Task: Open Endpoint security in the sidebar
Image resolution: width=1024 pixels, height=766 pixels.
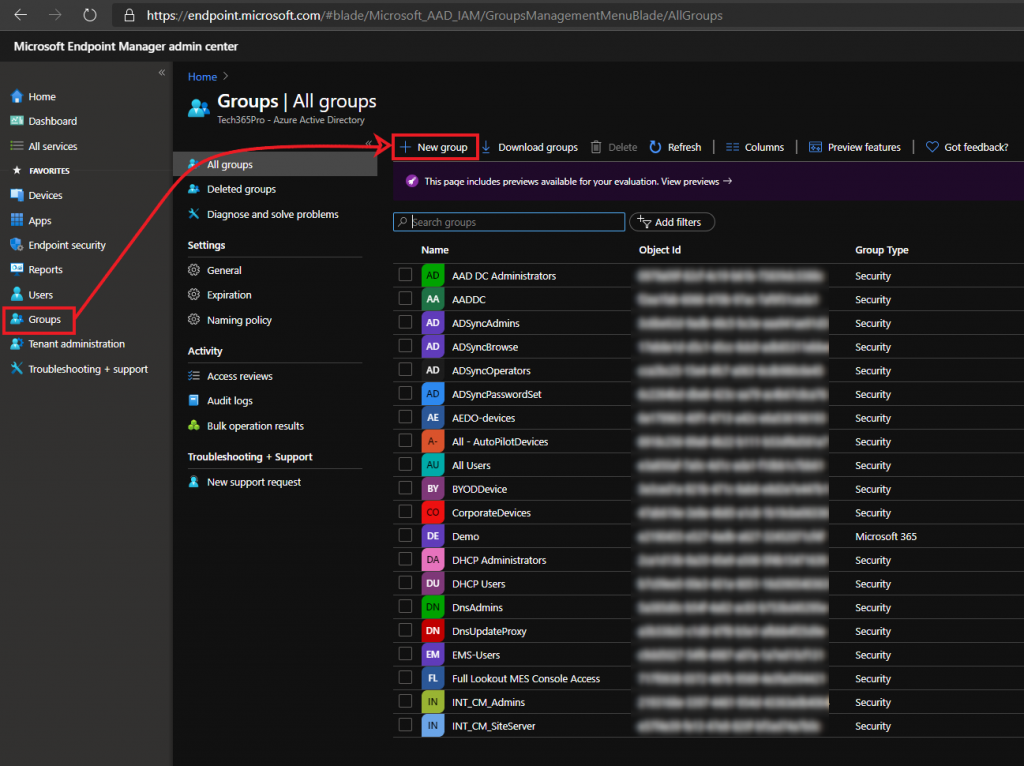Action: click(x=66, y=245)
